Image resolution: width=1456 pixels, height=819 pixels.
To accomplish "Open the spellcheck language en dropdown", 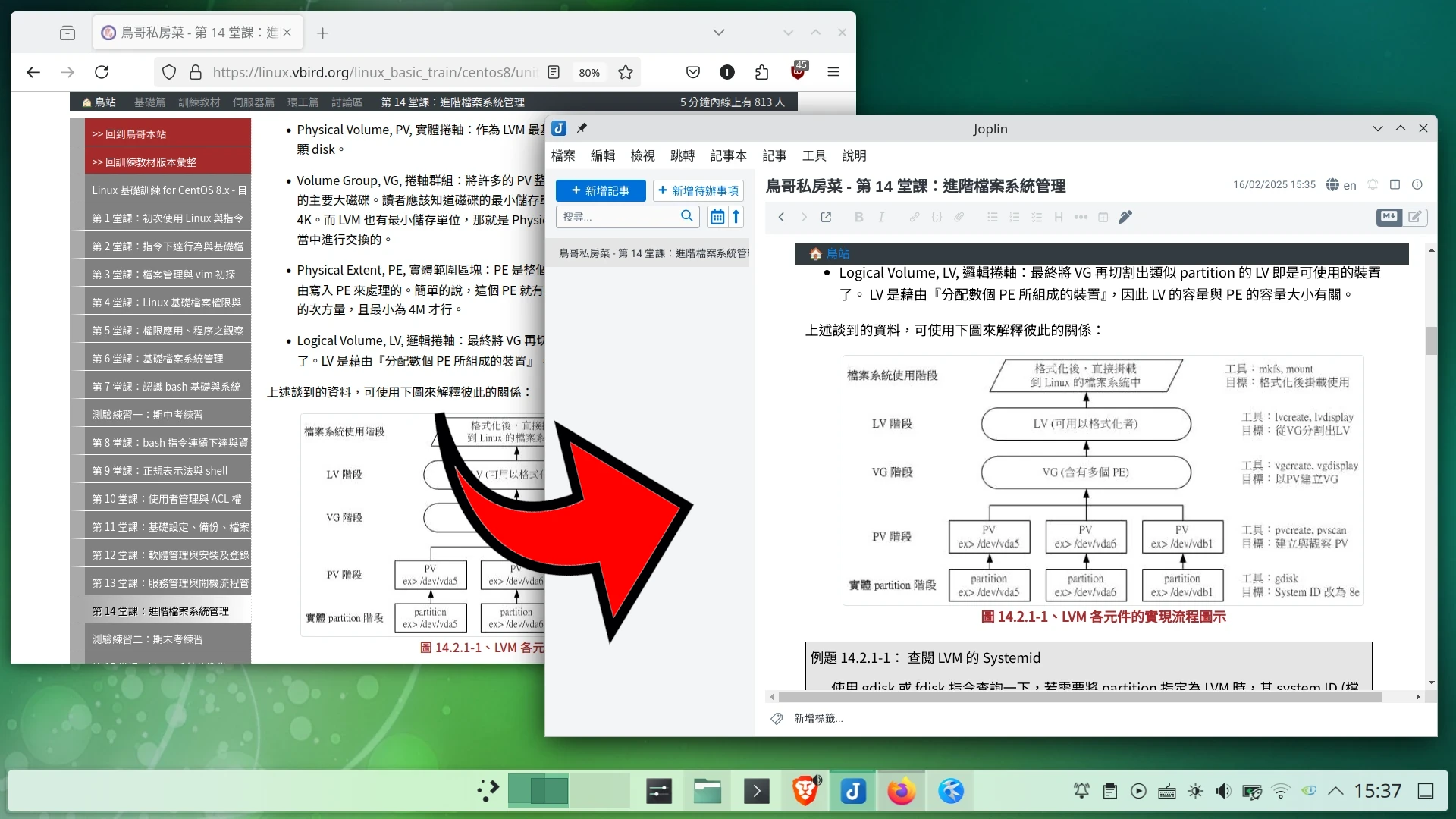I will click(x=1341, y=185).
